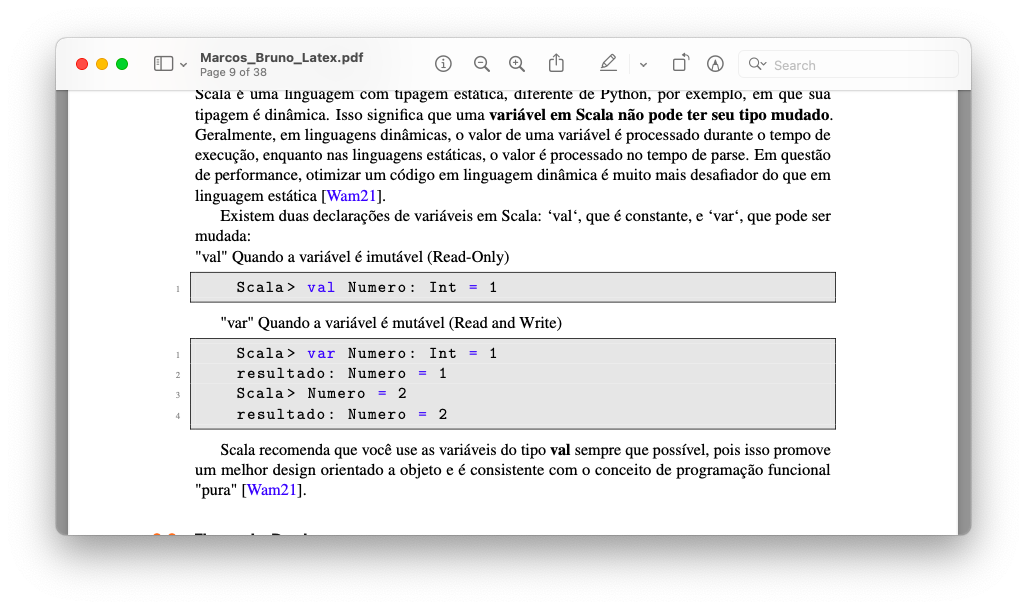The width and height of the screenshot is (1027, 609).
Task: Follow the Wam21 citation after 'pura'
Action: click(272, 490)
